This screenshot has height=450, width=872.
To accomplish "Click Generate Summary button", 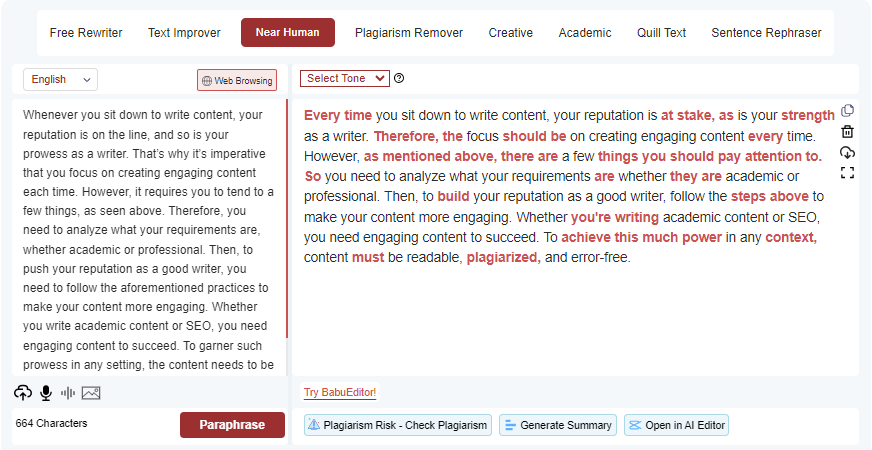I will [558, 425].
